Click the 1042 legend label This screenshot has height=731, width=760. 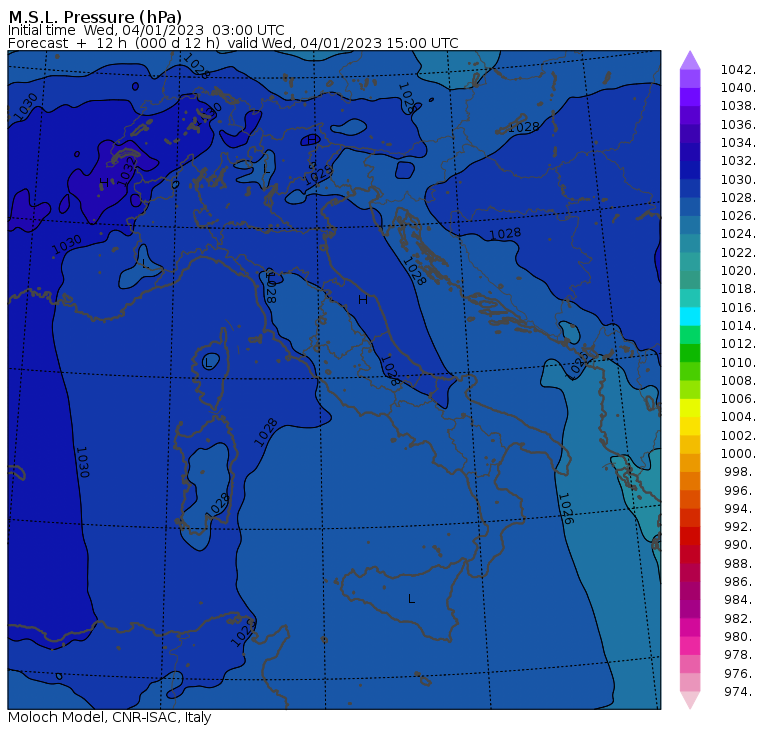tap(738, 70)
